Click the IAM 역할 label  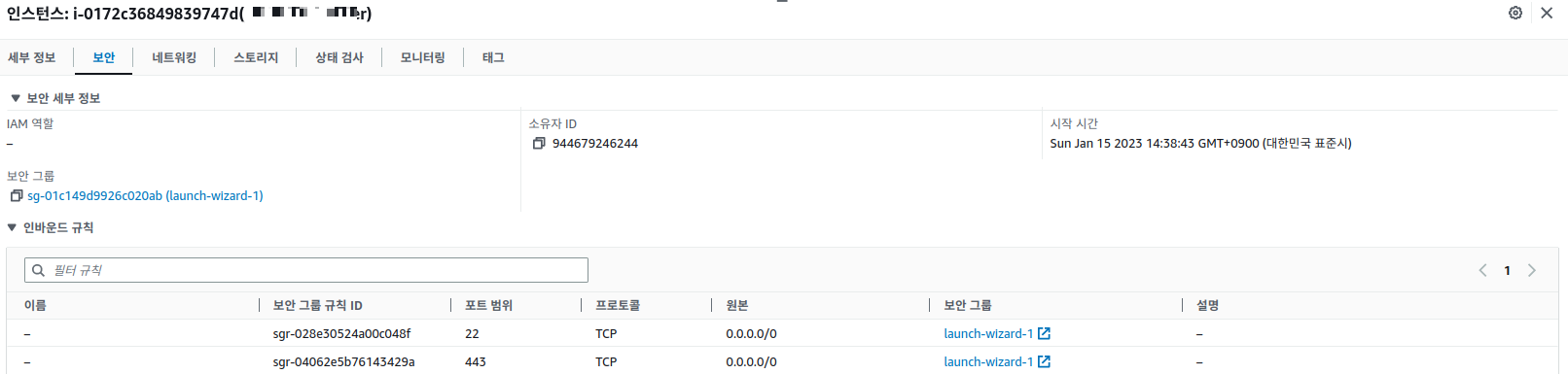click(30, 123)
